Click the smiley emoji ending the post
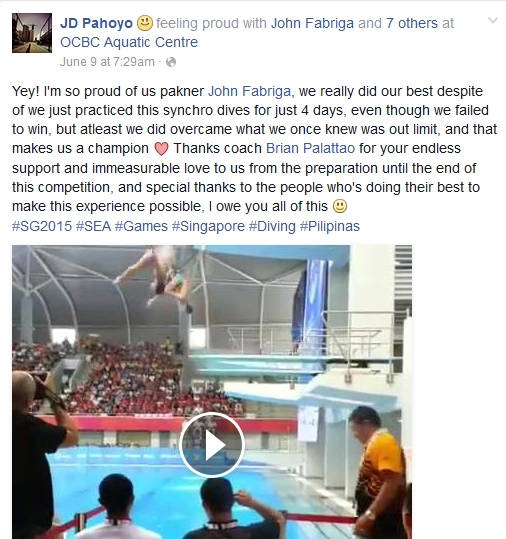Image resolution: width=506 pixels, height=539 pixels. (x=340, y=206)
